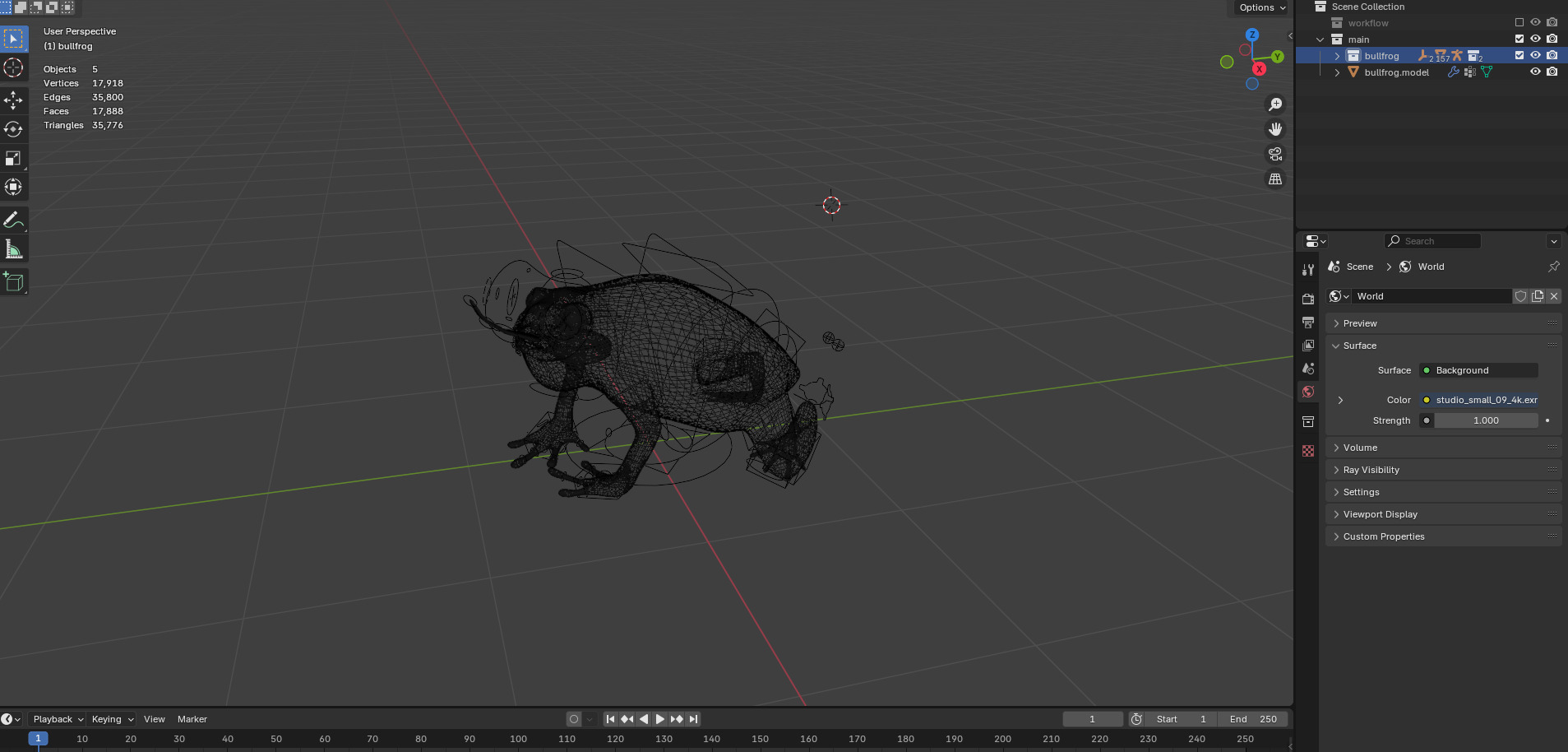Open the Playback menu
Screen dimensions: 1568x752
pos(58,719)
